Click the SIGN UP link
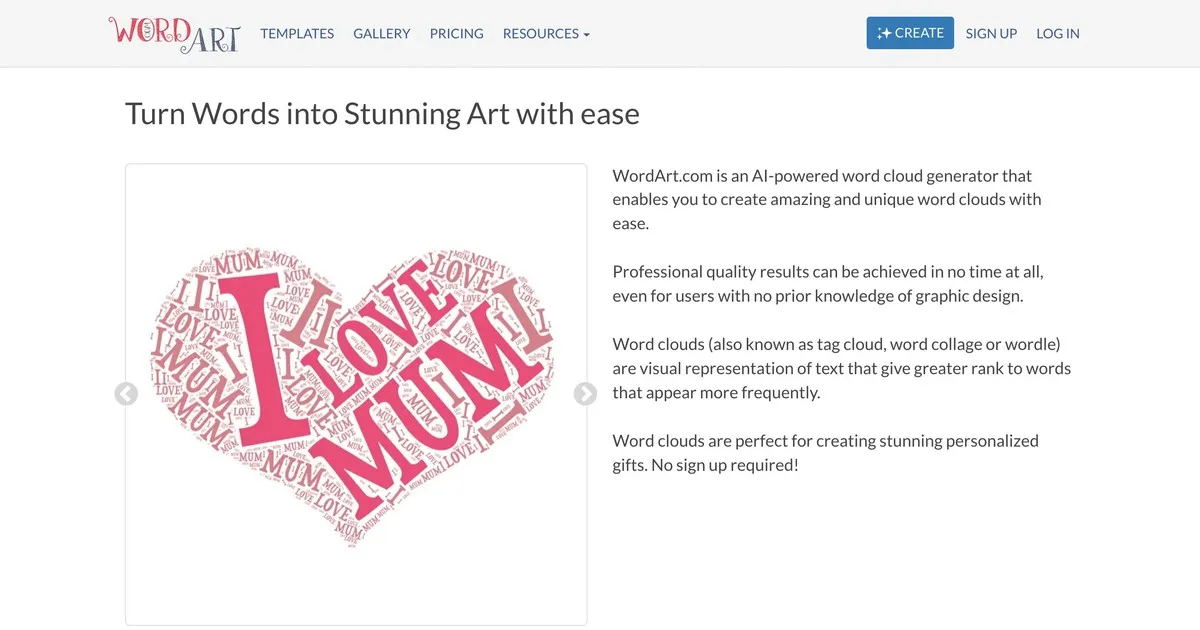Screen dimensions: 1200x630 point(991,33)
